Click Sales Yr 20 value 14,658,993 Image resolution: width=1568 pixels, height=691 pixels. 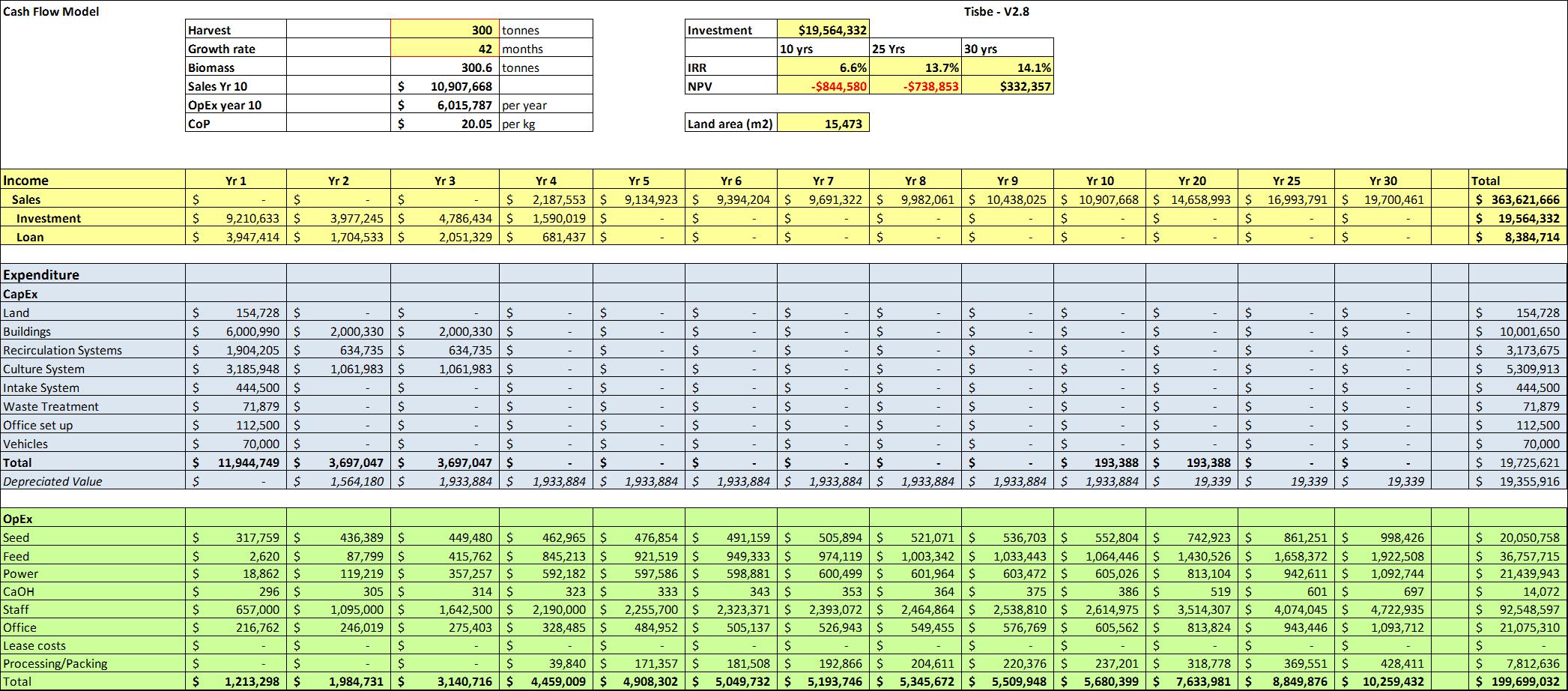(x=1192, y=199)
